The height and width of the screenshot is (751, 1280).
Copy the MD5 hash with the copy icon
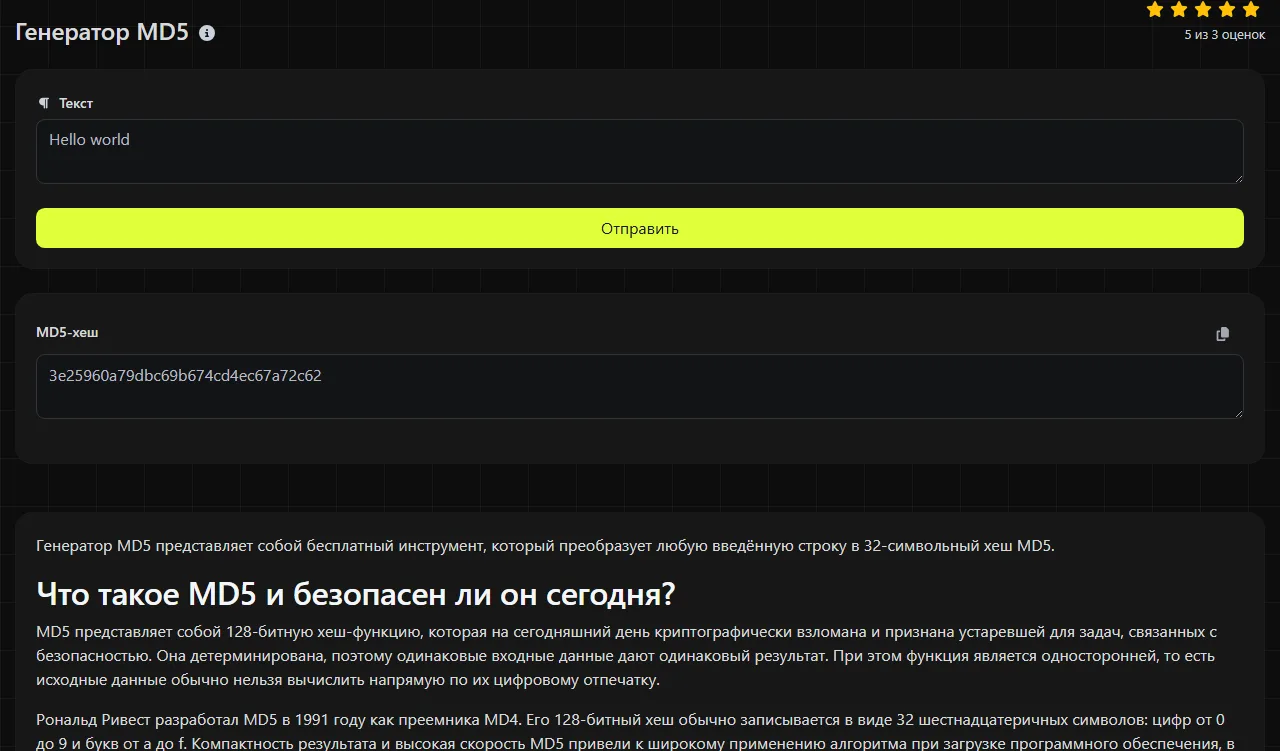pos(1222,334)
